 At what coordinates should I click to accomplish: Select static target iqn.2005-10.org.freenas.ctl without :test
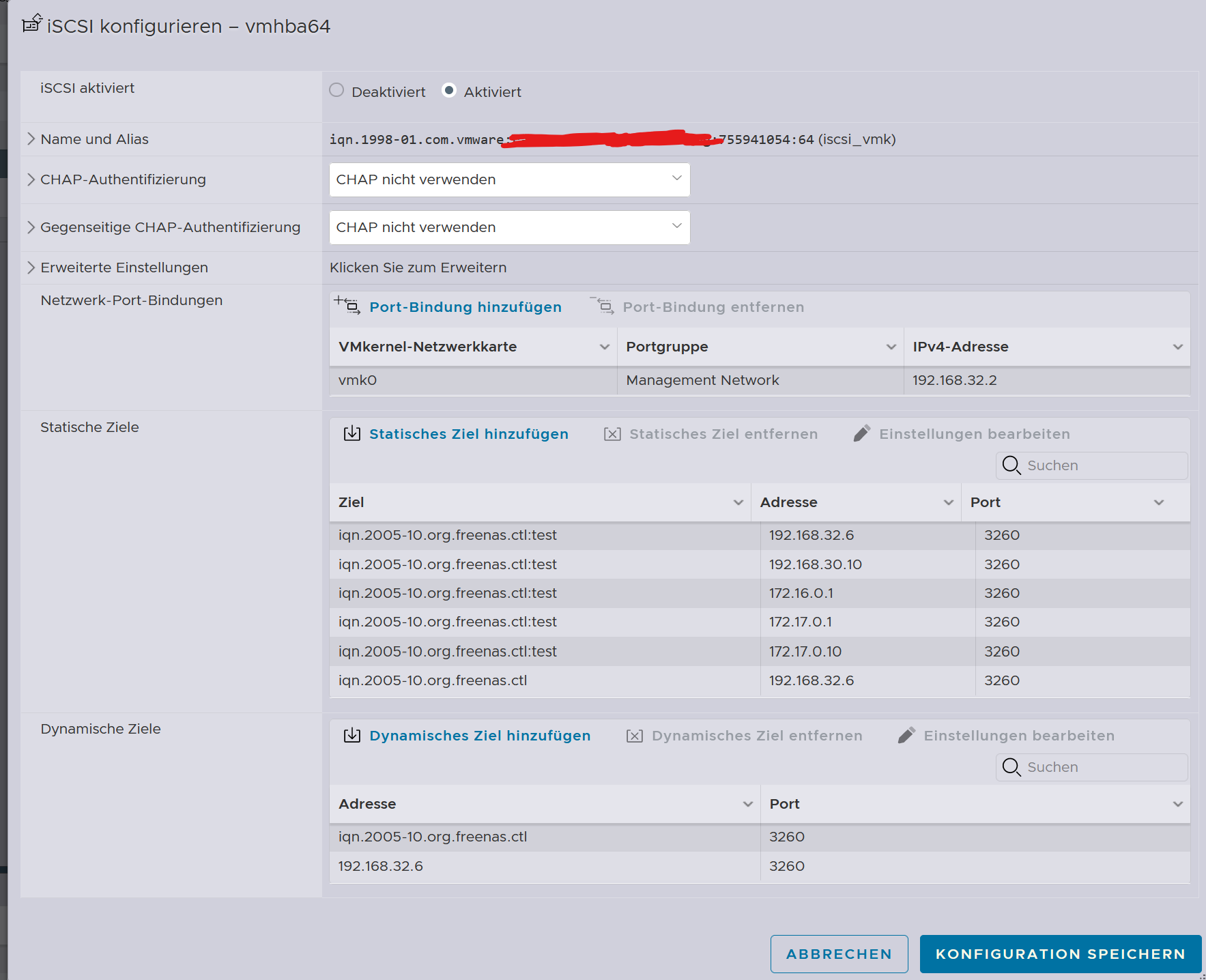coord(760,680)
